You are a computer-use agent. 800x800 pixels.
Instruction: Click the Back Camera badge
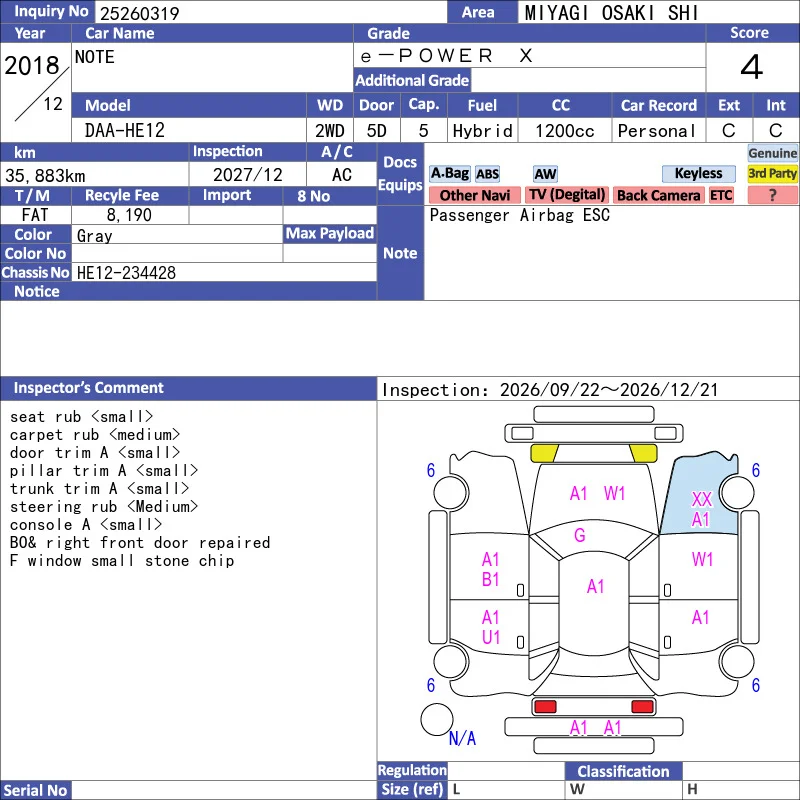coord(658,195)
